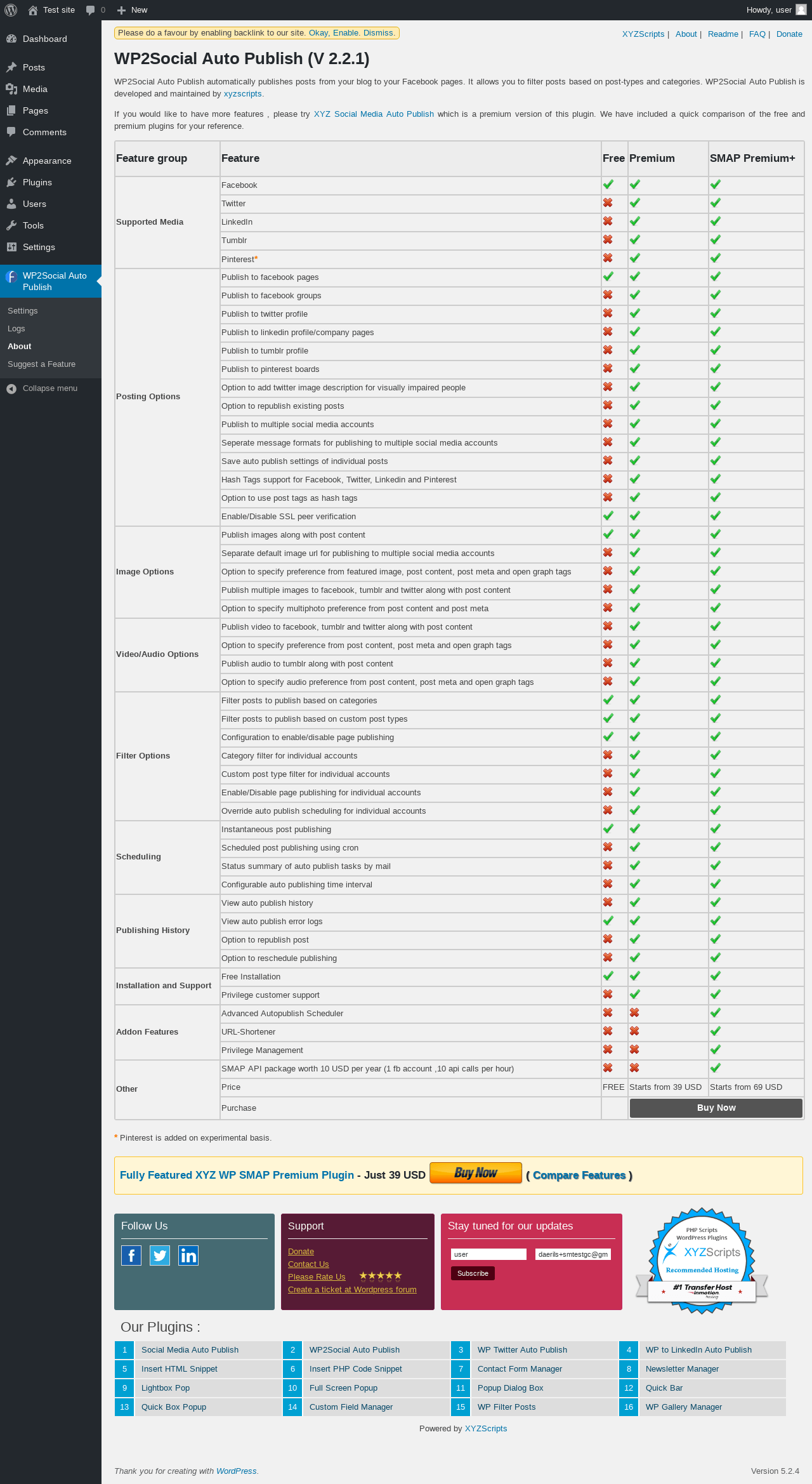Click the dark Buy Now button in table
Image resolution: width=812 pixels, height=1484 pixels.
716,1108
